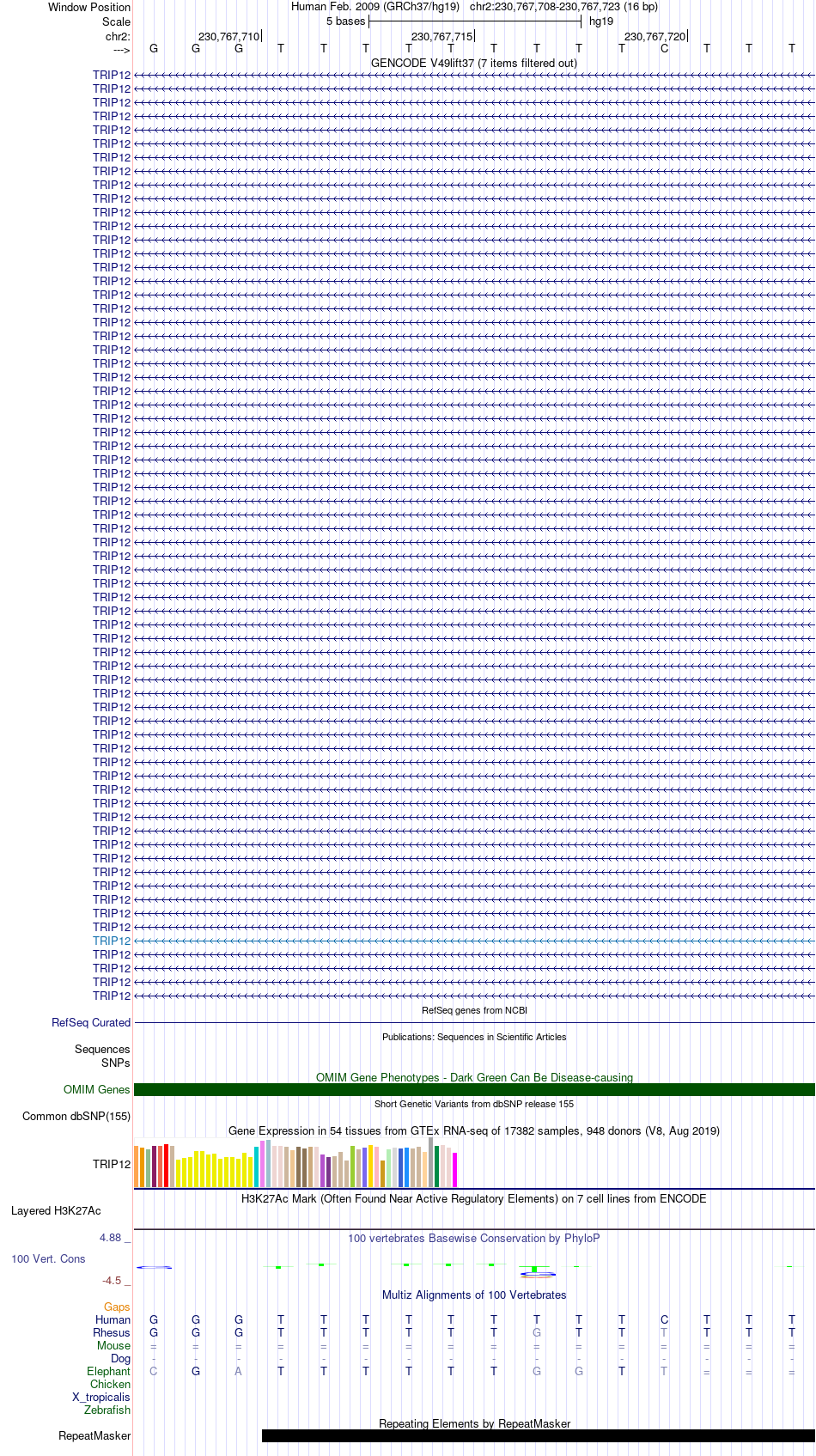Click the 5 bases scale bar text

pyautogui.click(x=345, y=21)
